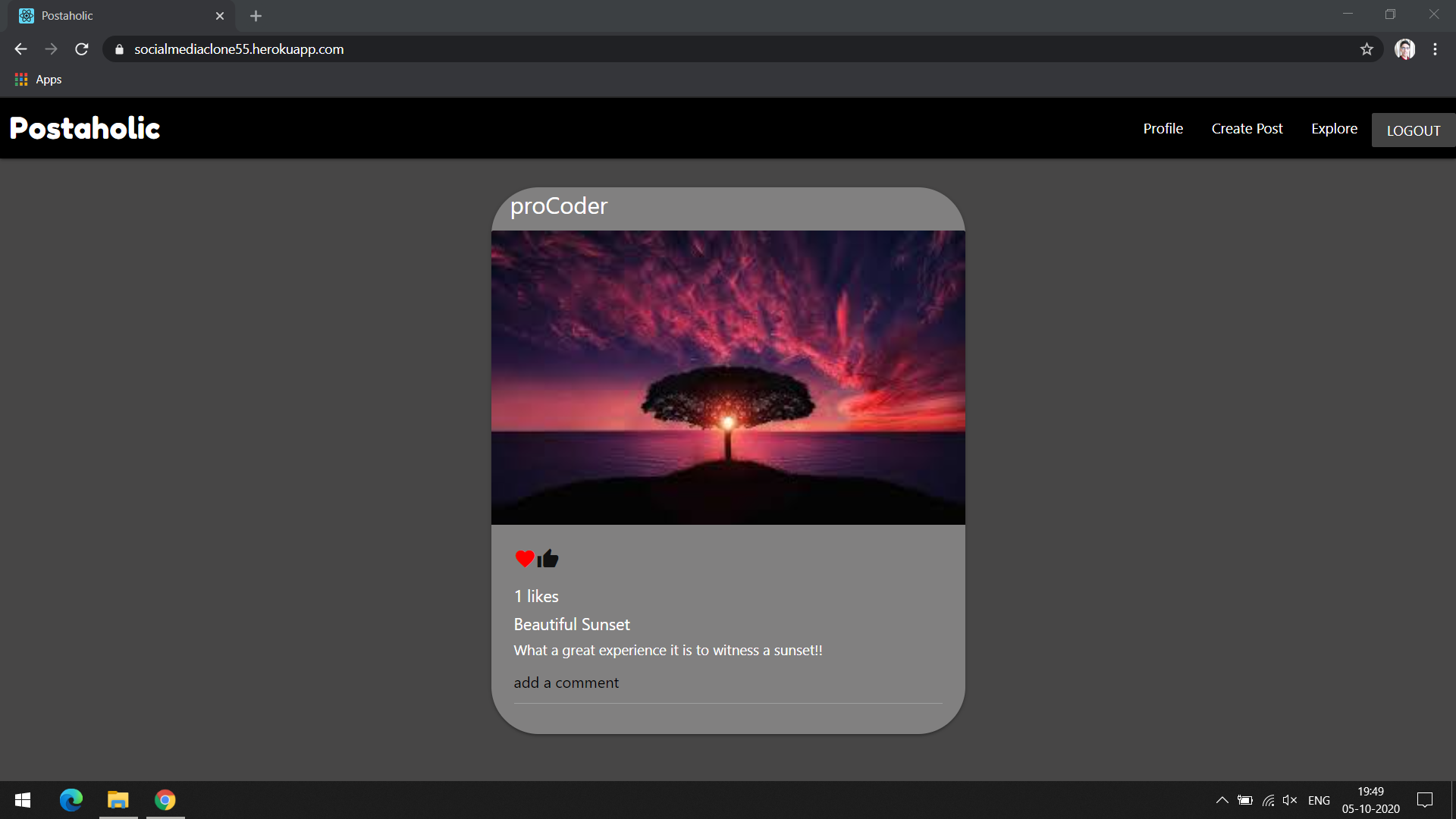The image size is (1456, 819).
Task: Open the Profile nav link
Action: pos(1163,129)
